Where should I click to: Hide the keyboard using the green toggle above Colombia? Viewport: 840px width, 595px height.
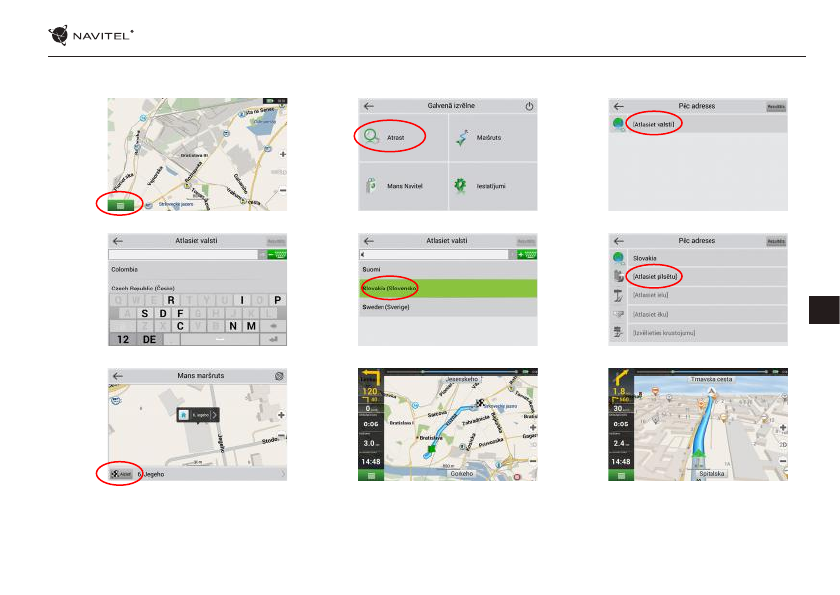[276, 254]
